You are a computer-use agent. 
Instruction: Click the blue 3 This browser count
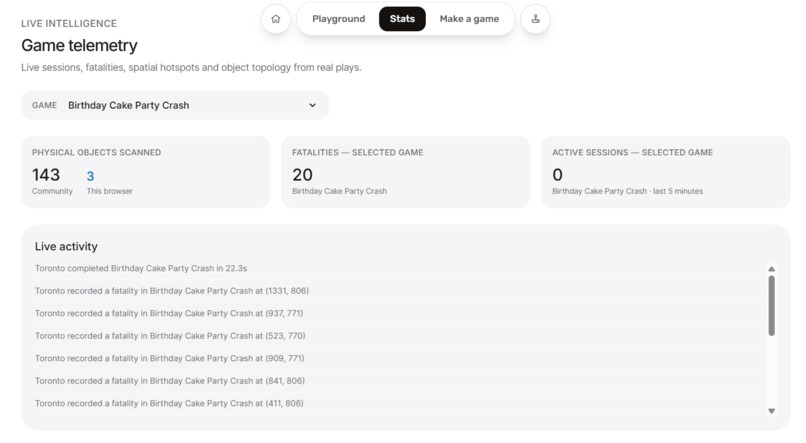[x=90, y=176]
